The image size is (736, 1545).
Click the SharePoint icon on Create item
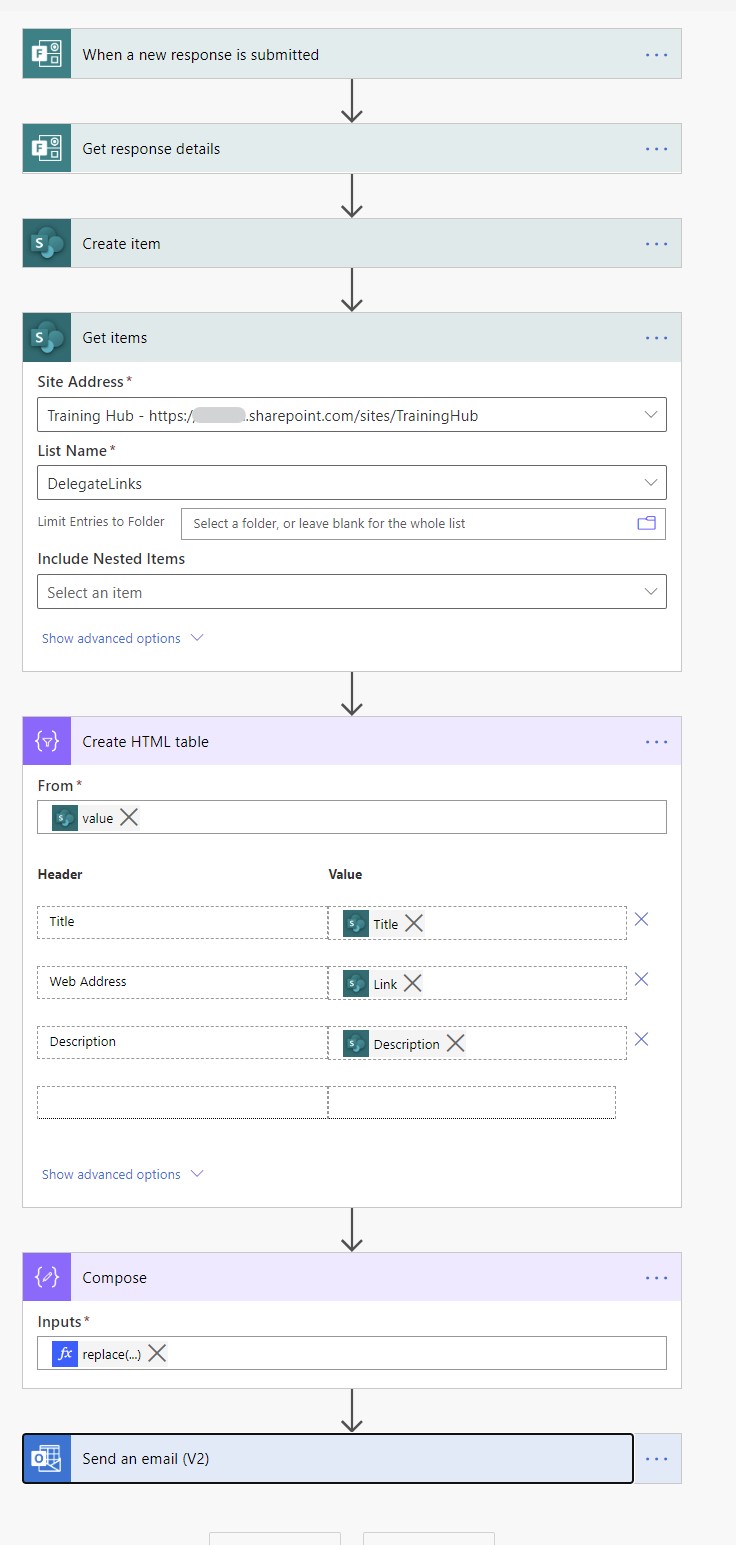click(x=46, y=243)
